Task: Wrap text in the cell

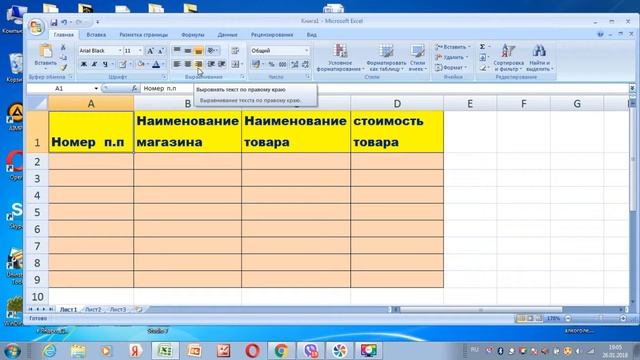Action: point(235,51)
